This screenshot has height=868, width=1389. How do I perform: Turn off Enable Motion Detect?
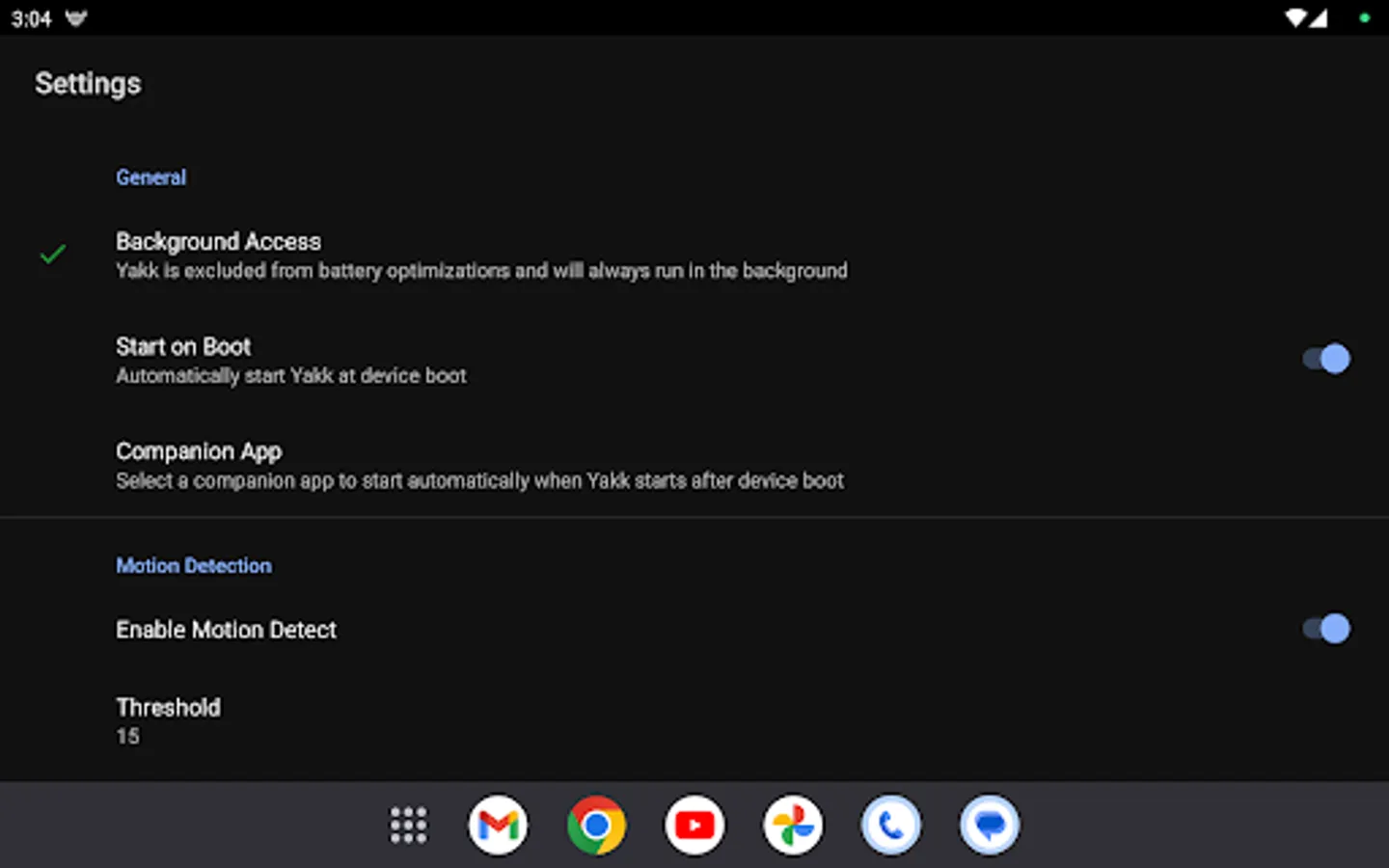tap(1325, 628)
